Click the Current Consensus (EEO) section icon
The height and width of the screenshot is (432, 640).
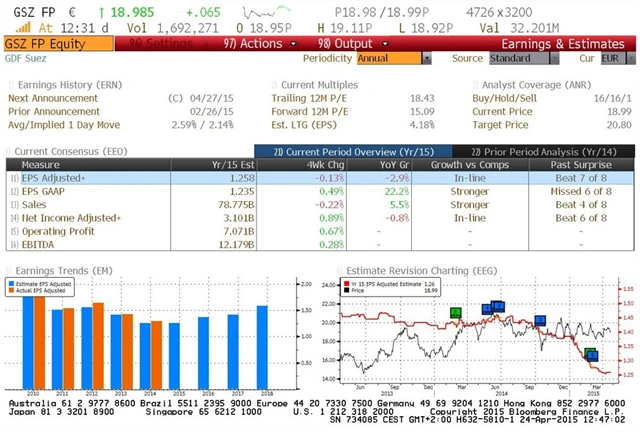tap(8, 151)
